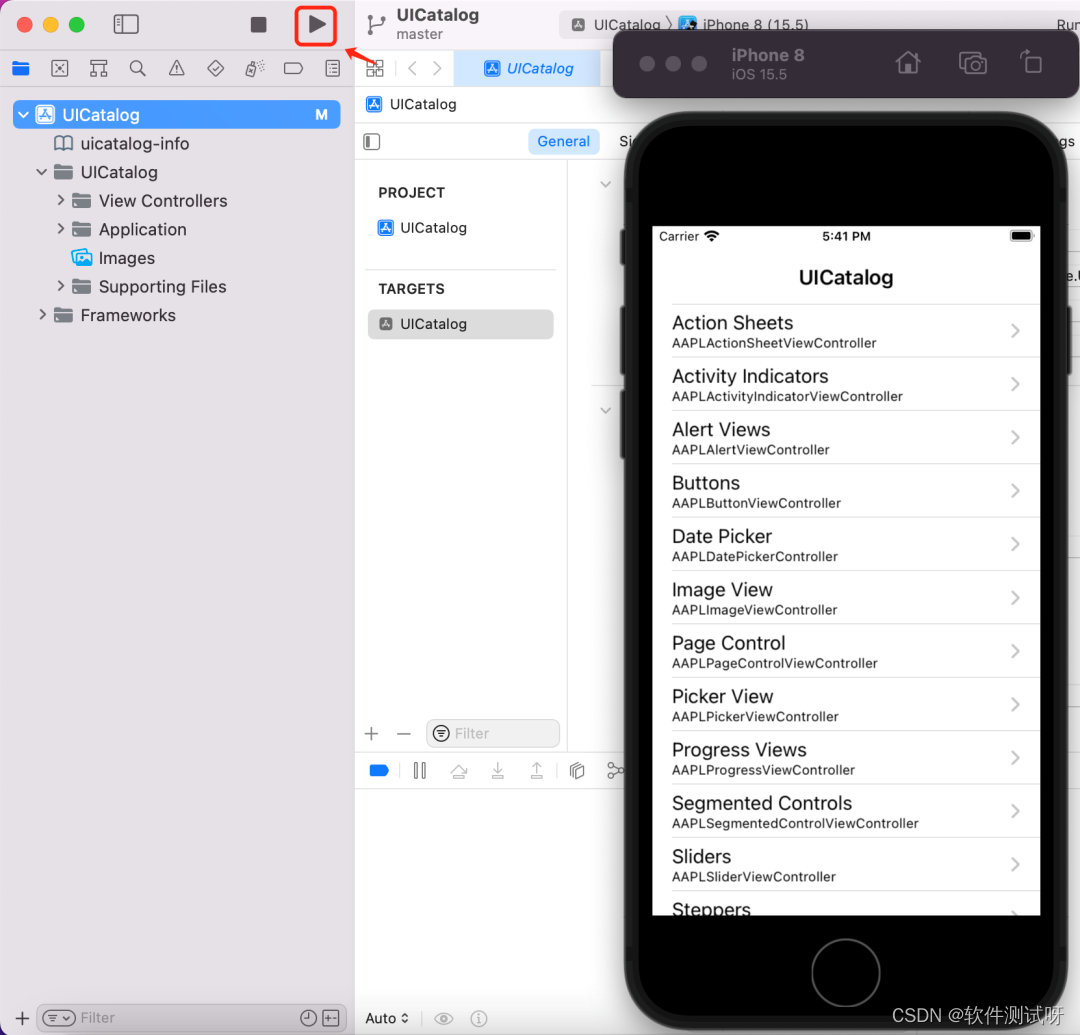Open Date Picker row in simulator
This screenshot has height=1035, width=1080.
click(846, 545)
